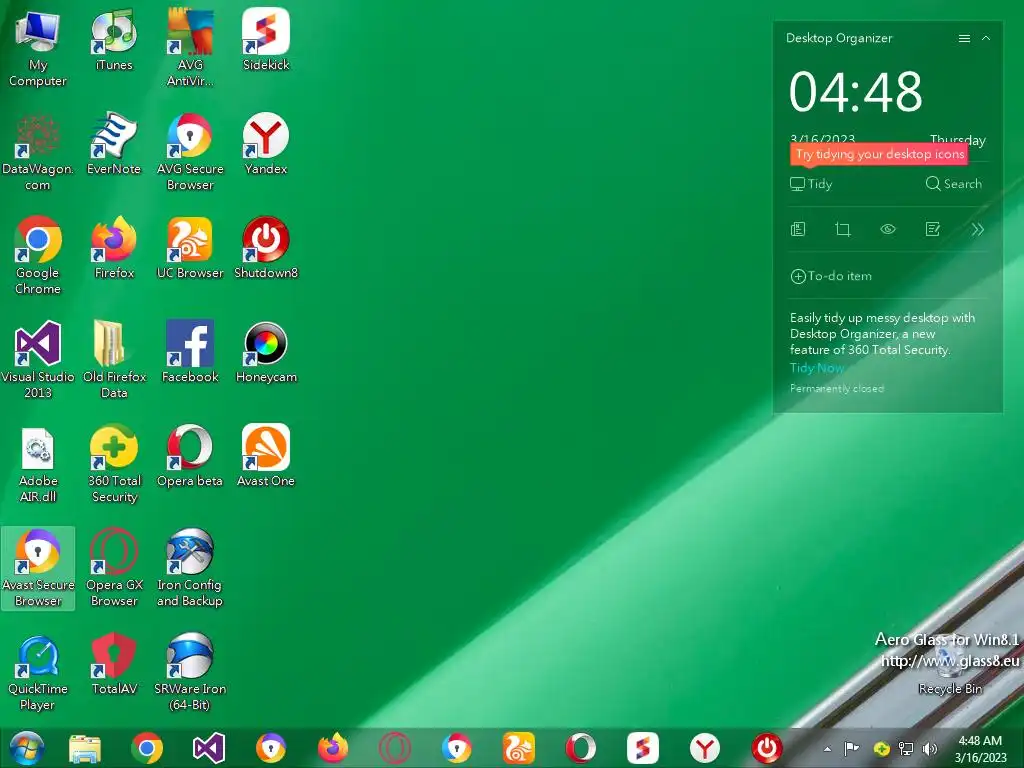This screenshot has height=768, width=1024.
Task: Expand more tools double-chevron in Desktop Organizer
Action: (x=977, y=229)
